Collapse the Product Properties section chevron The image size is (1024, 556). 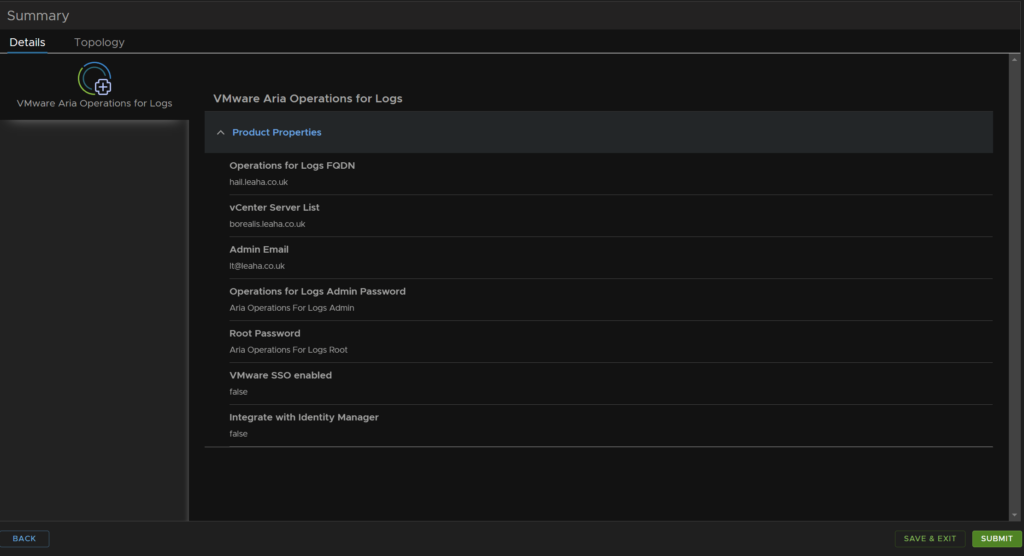pos(221,133)
